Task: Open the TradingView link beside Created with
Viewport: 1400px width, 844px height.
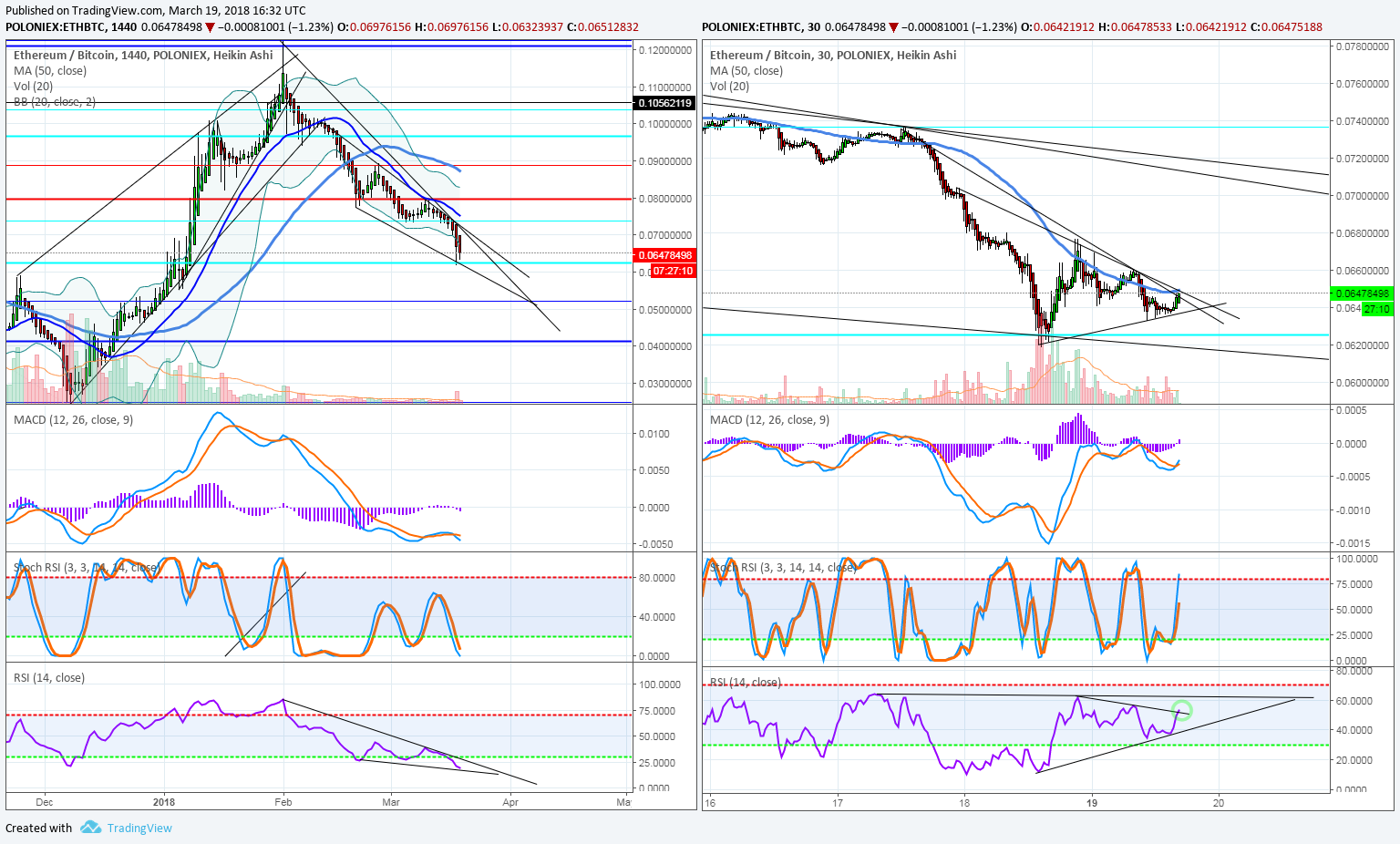Action: pos(139,828)
